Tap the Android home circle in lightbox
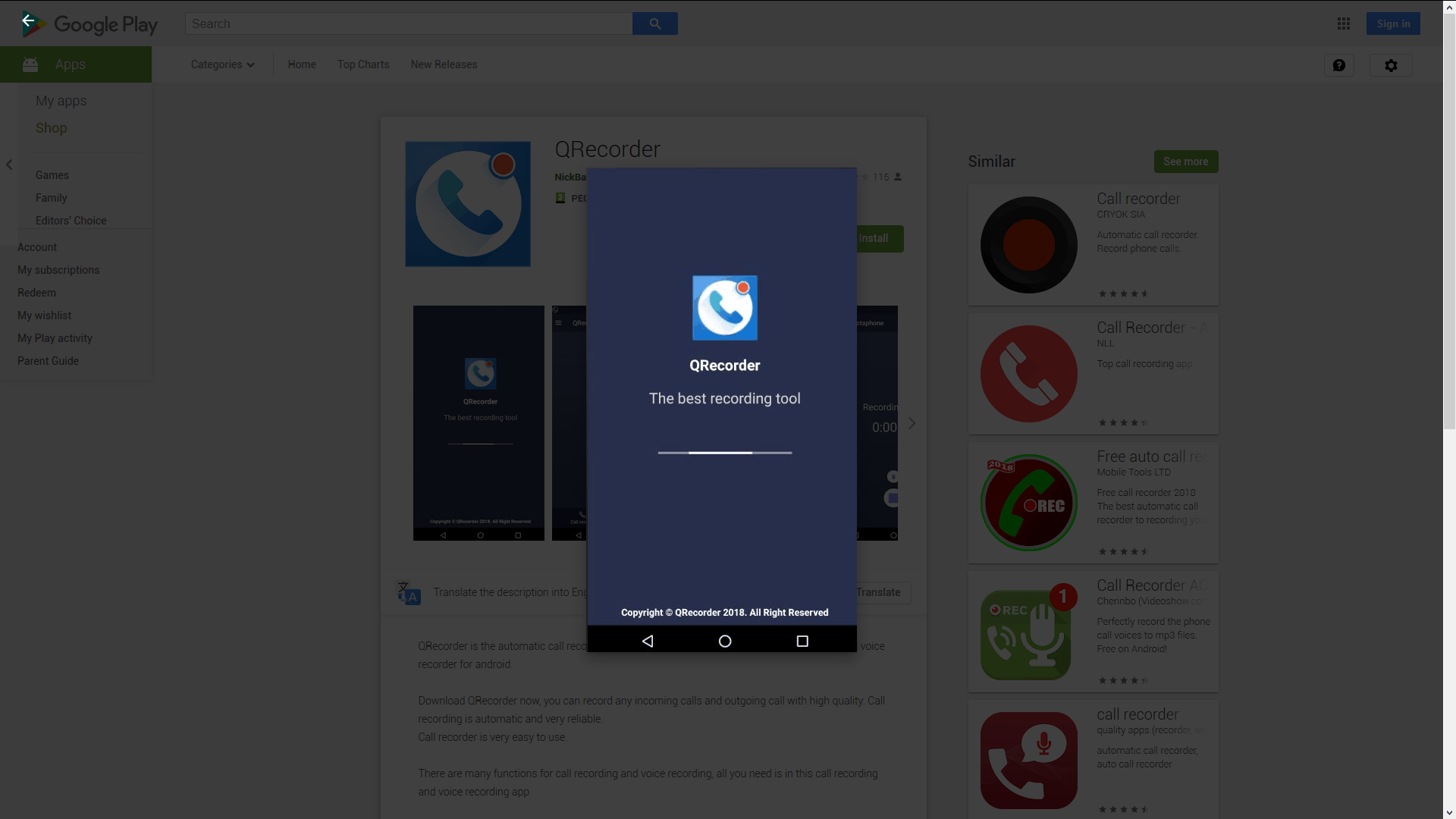 pyautogui.click(x=725, y=641)
